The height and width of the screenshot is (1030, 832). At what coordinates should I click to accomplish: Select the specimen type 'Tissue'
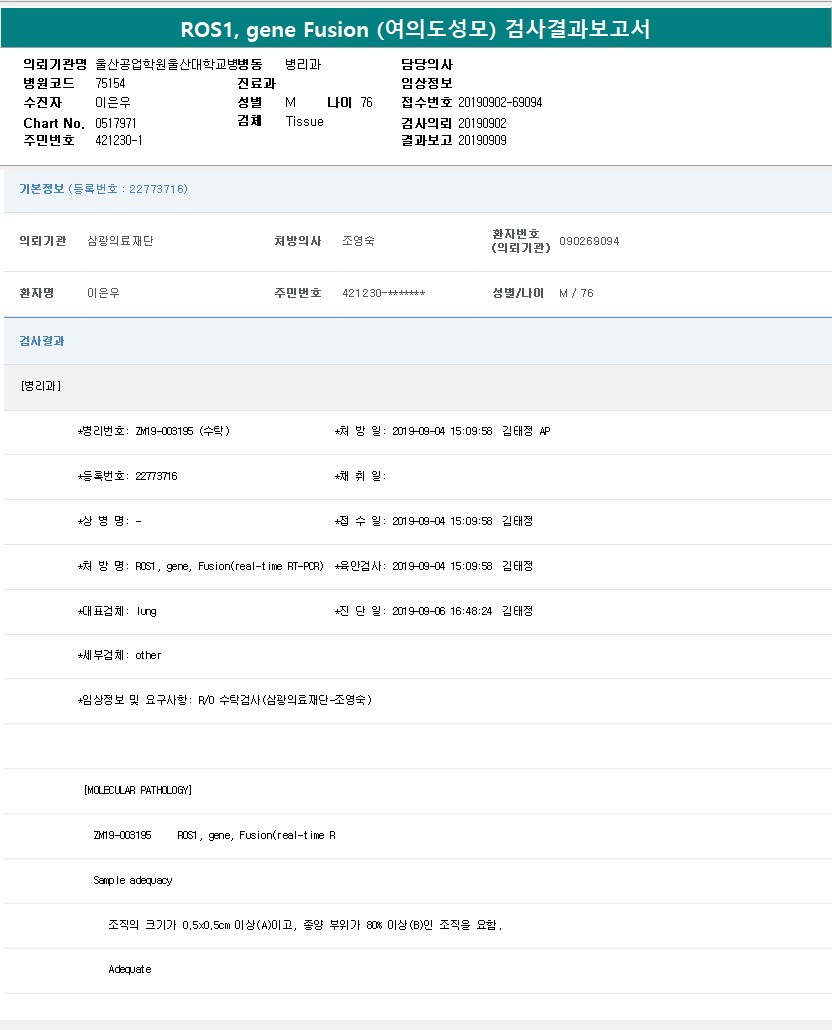pos(305,122)
